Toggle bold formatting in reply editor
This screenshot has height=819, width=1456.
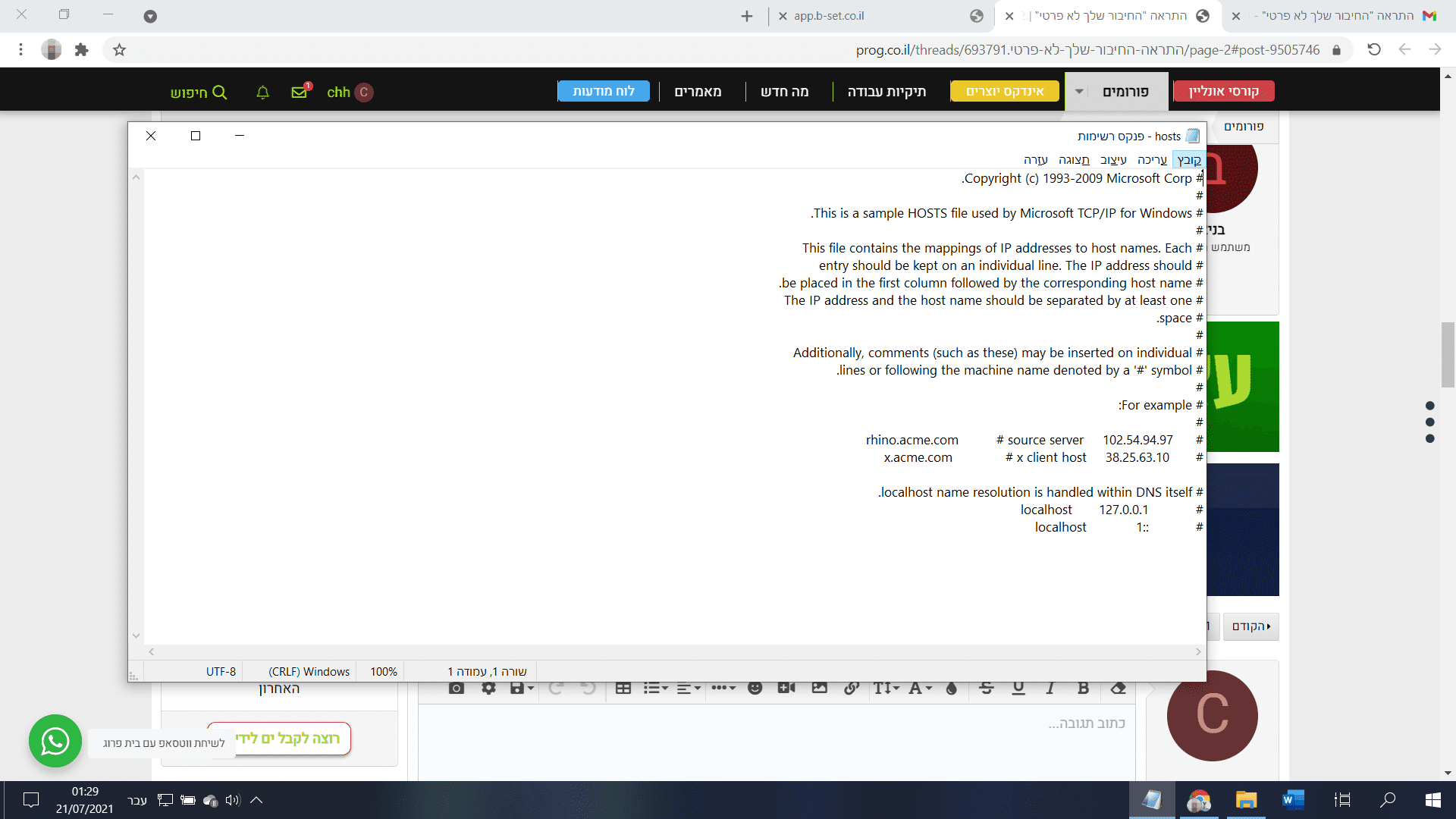tap(1083, 688)
